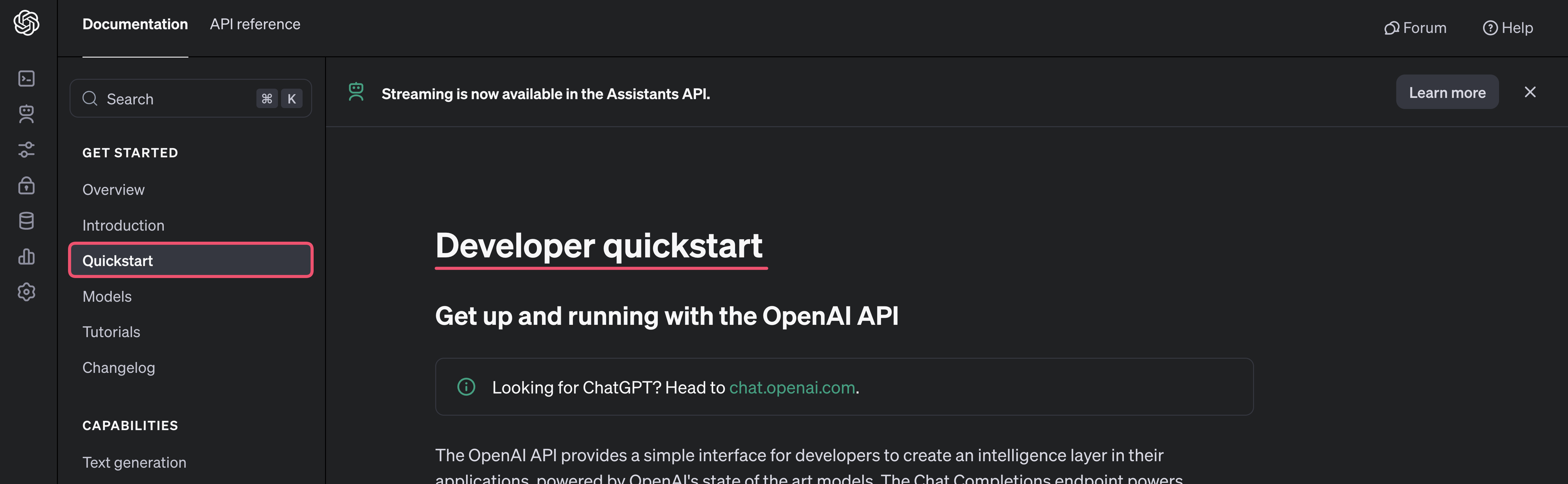The width and height of the screenshot is (1568, 484).
Task: Open the API keys lock icon
Action: coord(26,185)
